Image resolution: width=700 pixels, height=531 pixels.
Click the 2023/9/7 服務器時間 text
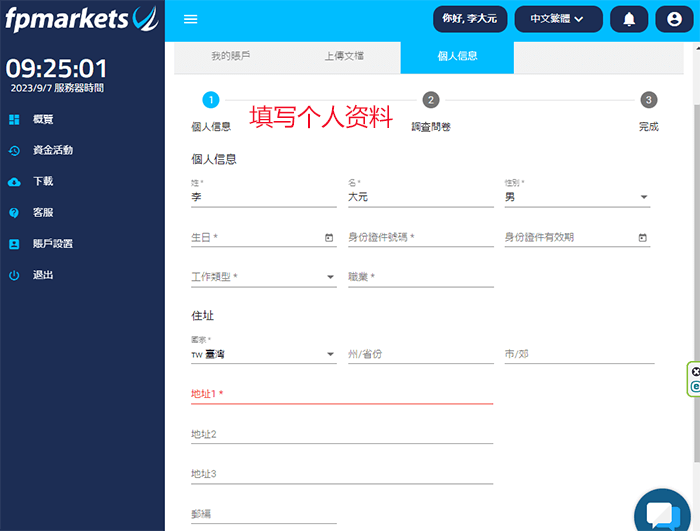coord(57,88)
